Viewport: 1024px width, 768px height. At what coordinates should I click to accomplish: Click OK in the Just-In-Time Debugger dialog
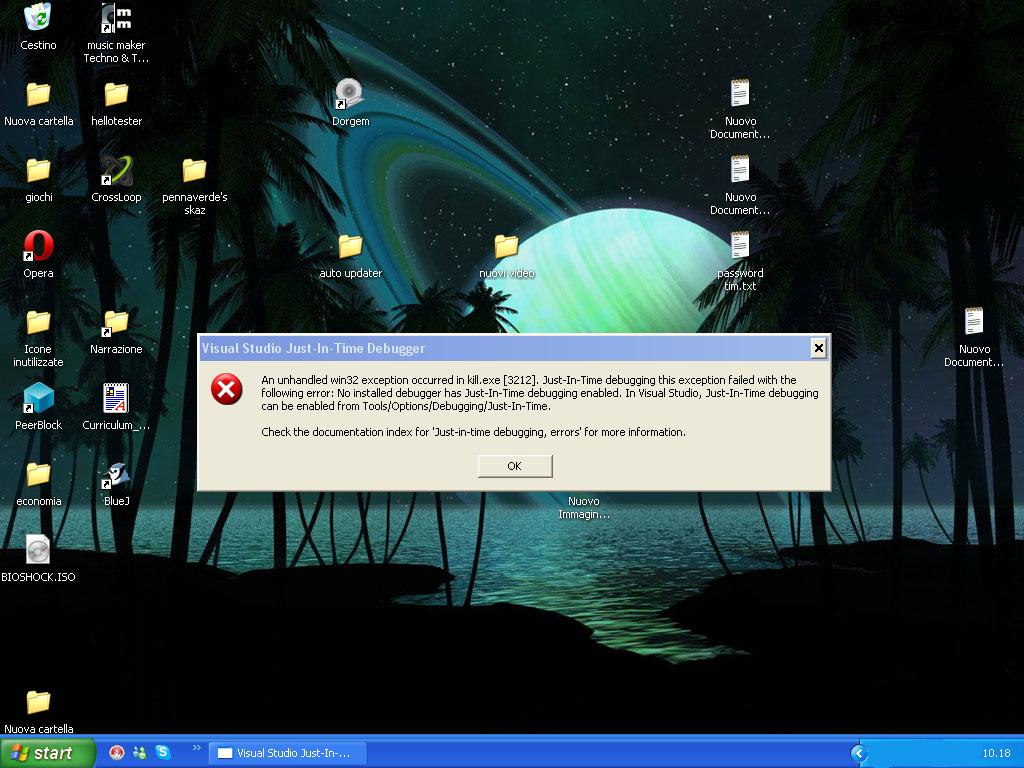[x=515, y=466]
